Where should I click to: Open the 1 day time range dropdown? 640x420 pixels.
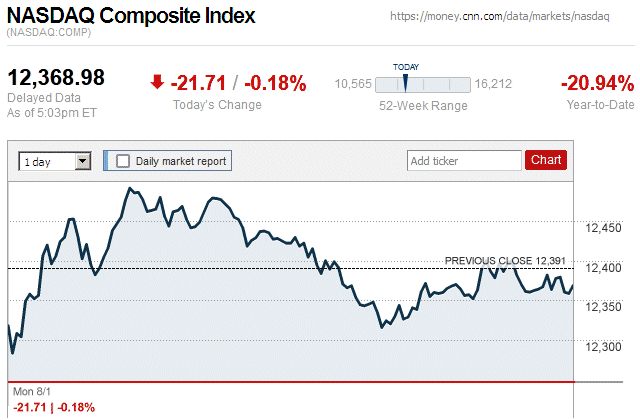[47, 160]
